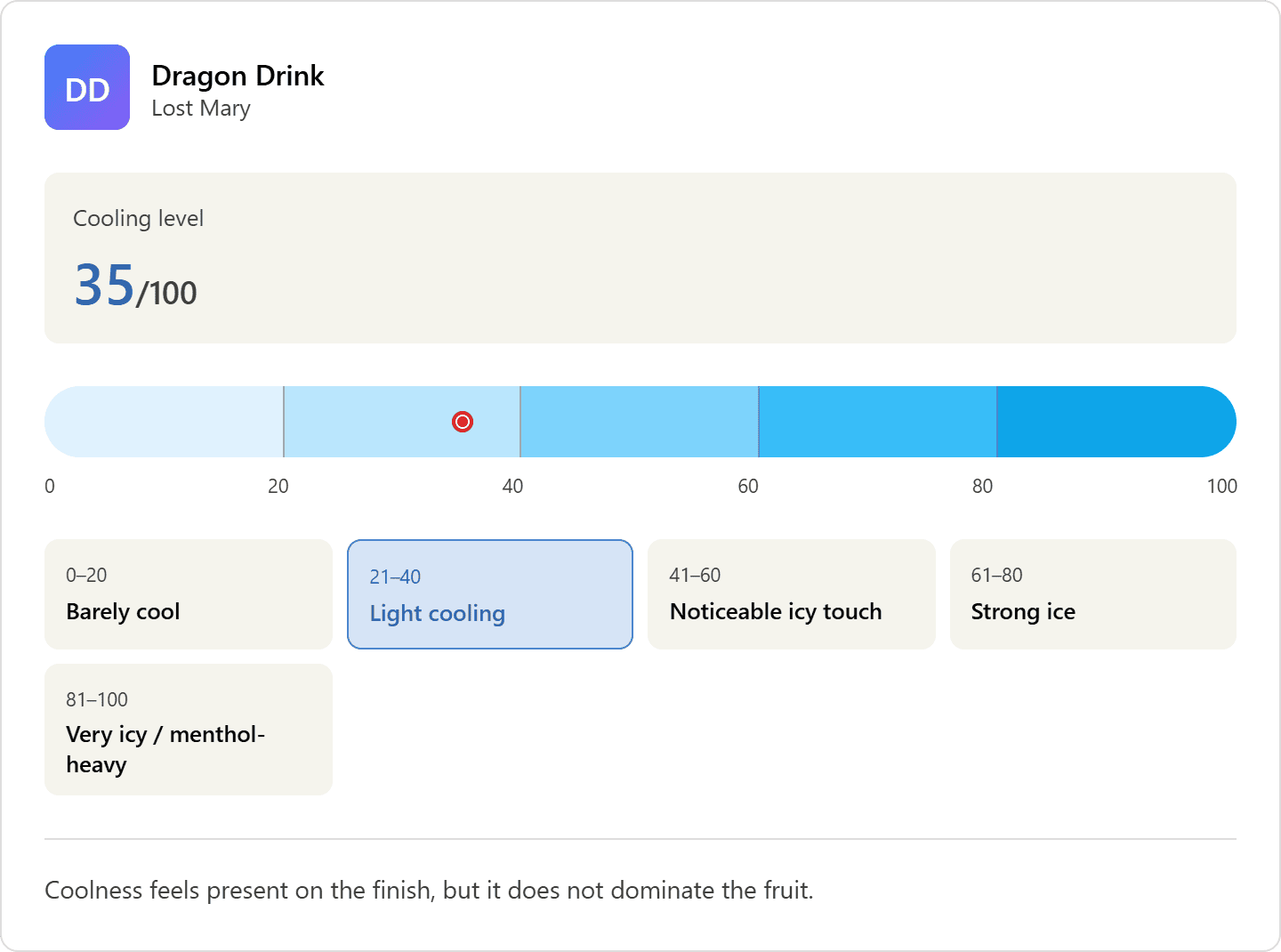The image size is (1281, 952).
Task: Click the 21–40 segment of the bar
Action: coord(374,422)
